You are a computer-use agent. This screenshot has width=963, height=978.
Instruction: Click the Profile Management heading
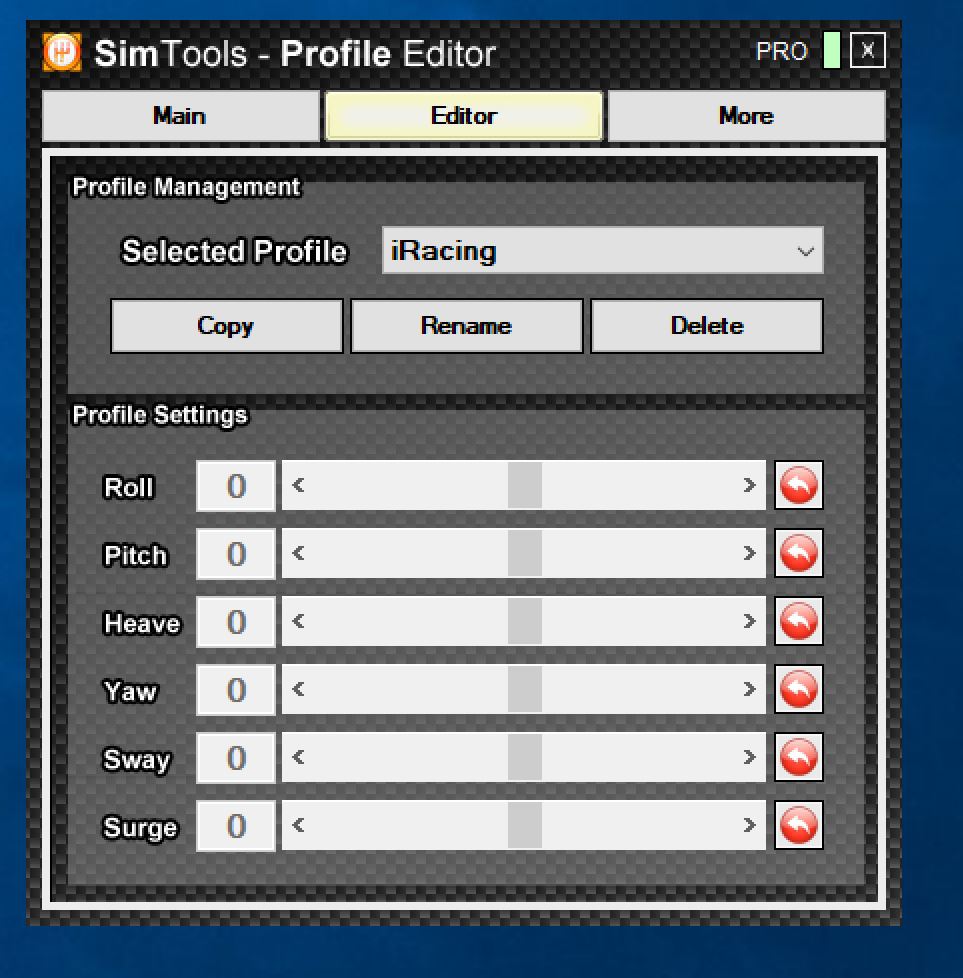click(x=186, y=187)
